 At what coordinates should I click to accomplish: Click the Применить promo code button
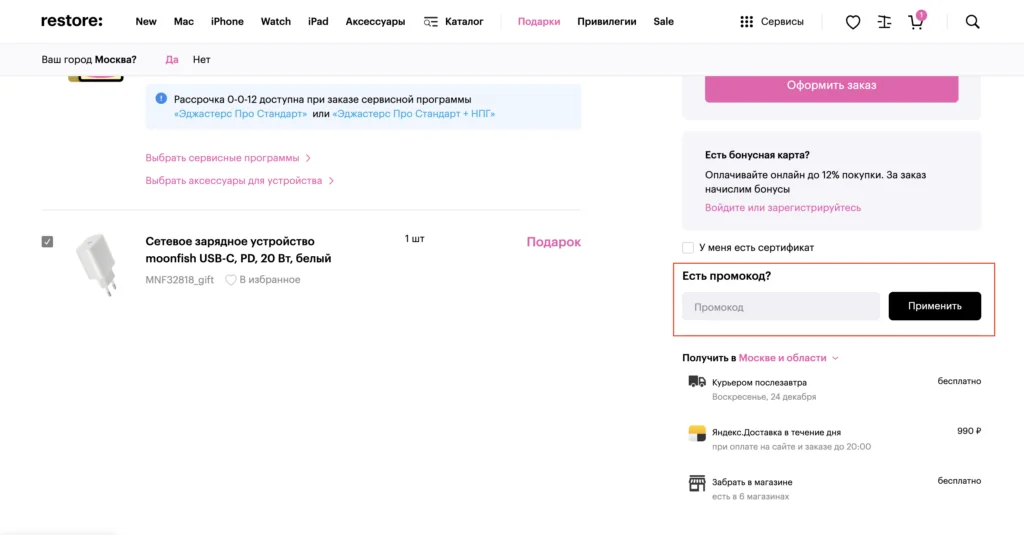pyautogui.click(x=935, y=306)
